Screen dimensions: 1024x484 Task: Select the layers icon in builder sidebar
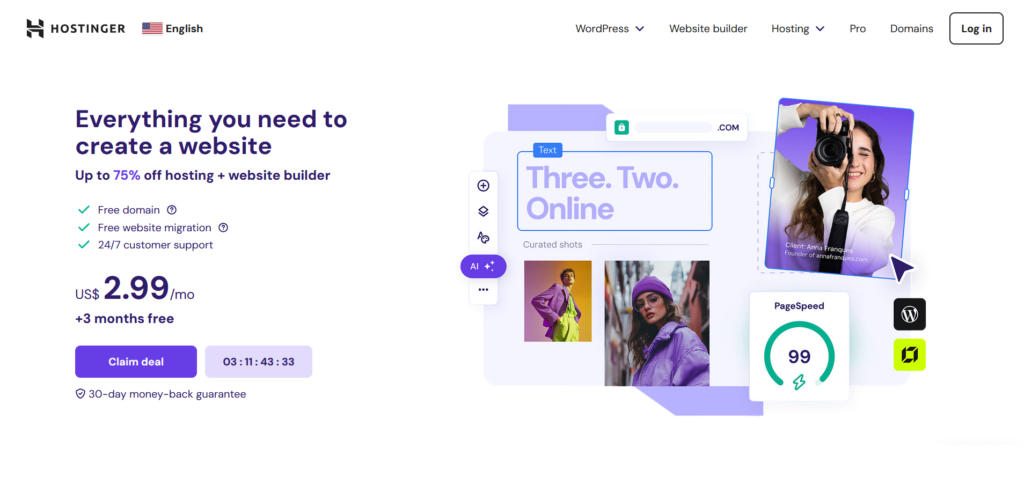(x=483, y=211)
